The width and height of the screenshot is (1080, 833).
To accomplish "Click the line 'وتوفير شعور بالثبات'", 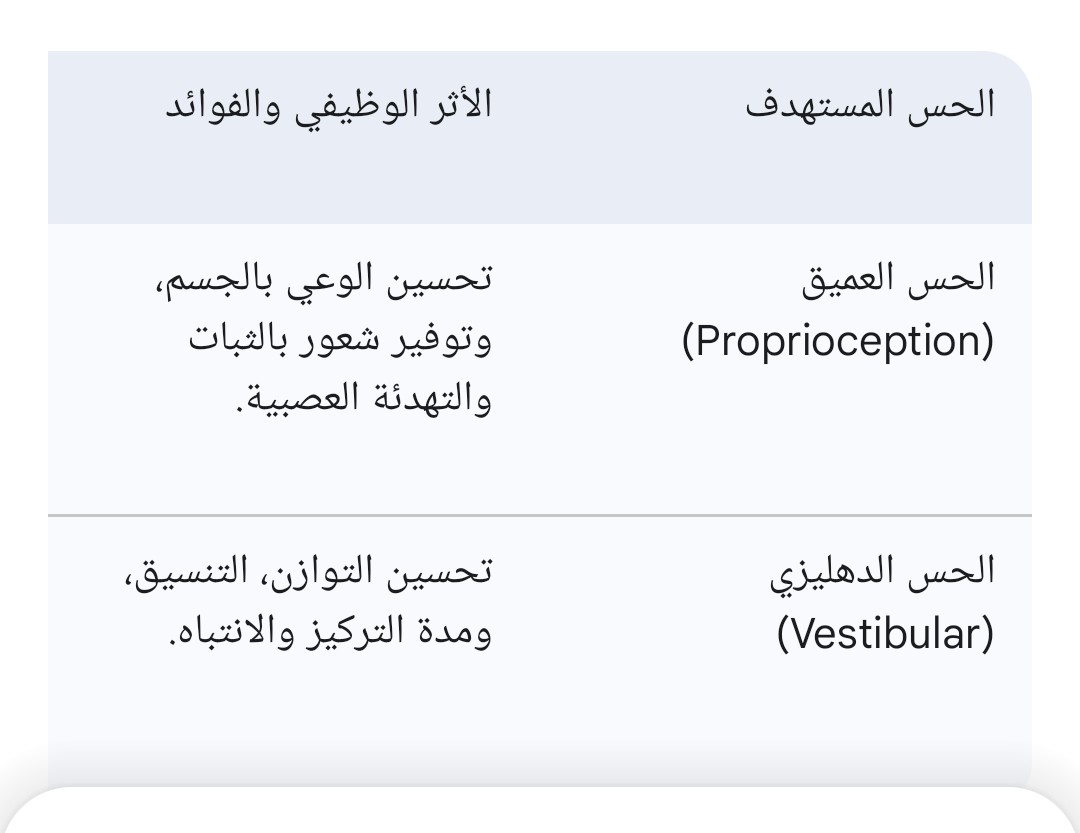I will pyautogui.click(x=340, y=339).
